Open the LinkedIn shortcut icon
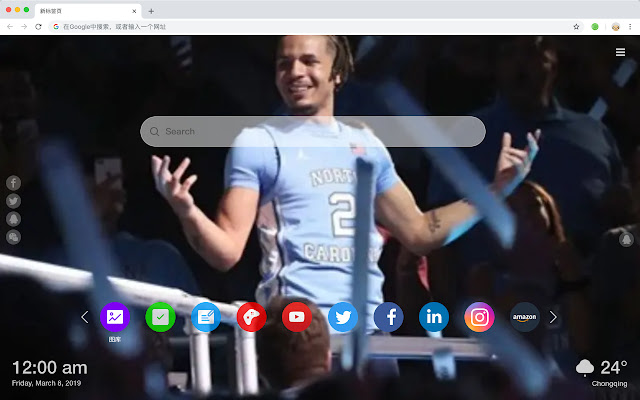Screen dimensions: 640x400 pos(434,317)
